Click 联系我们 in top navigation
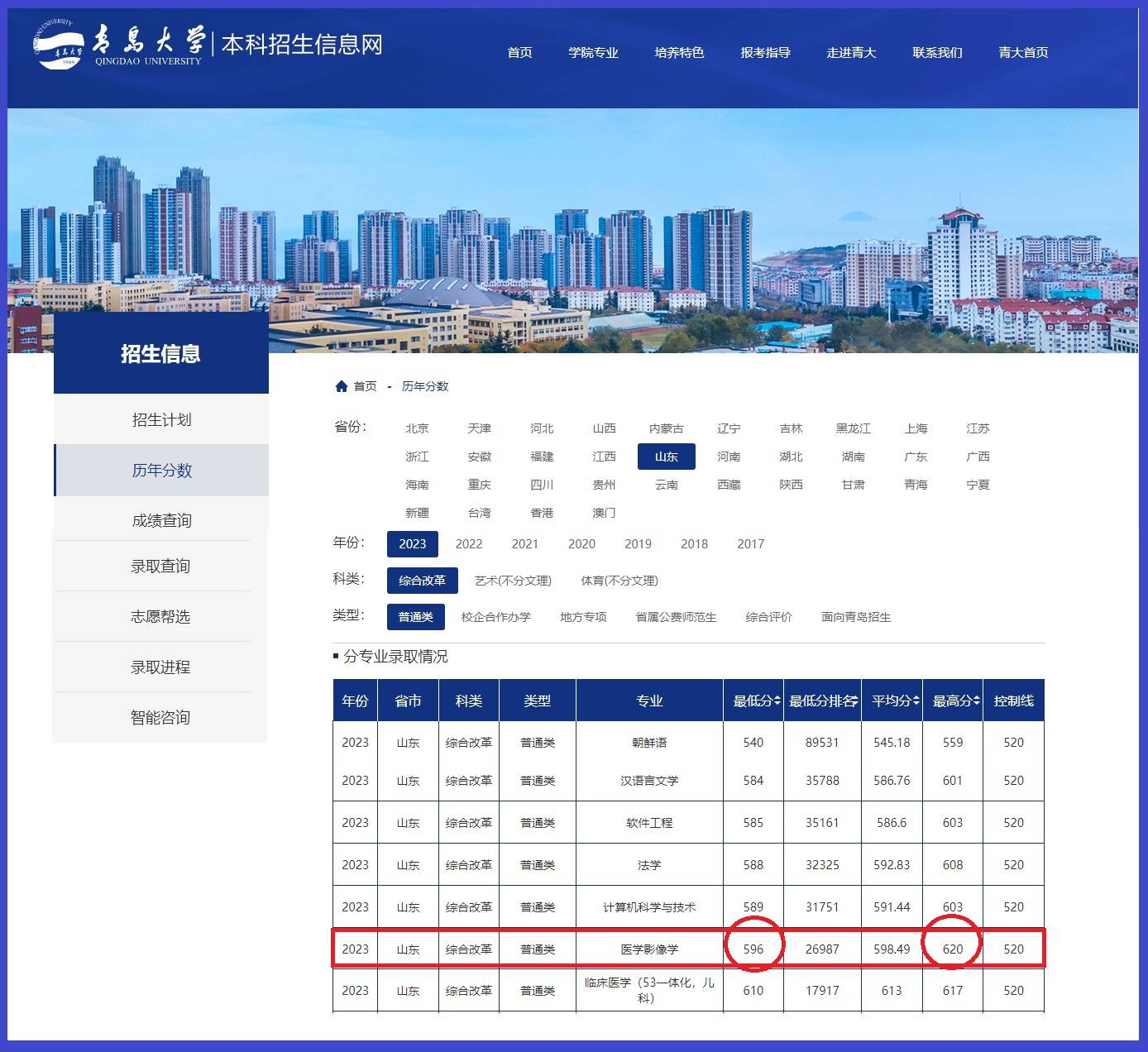The height and width of the screenshot is (1052, 1148). tap(937, 53)
